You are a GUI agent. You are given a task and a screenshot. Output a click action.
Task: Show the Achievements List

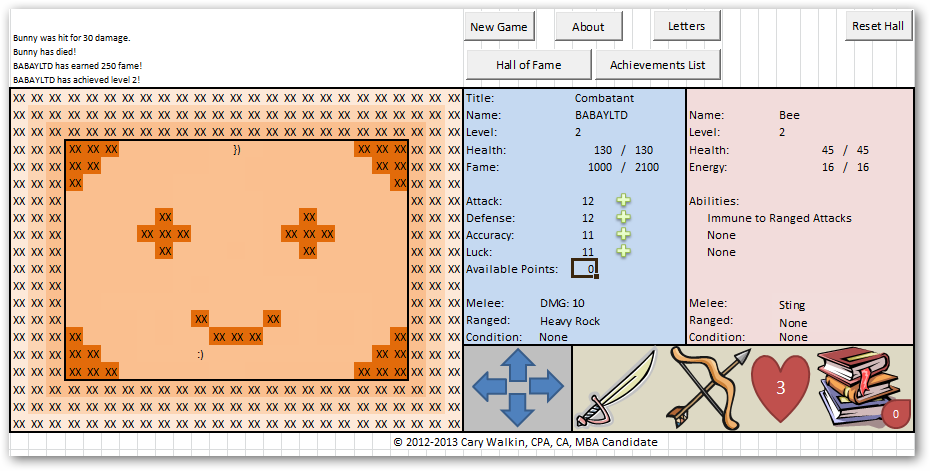click(x=657, y=65)
